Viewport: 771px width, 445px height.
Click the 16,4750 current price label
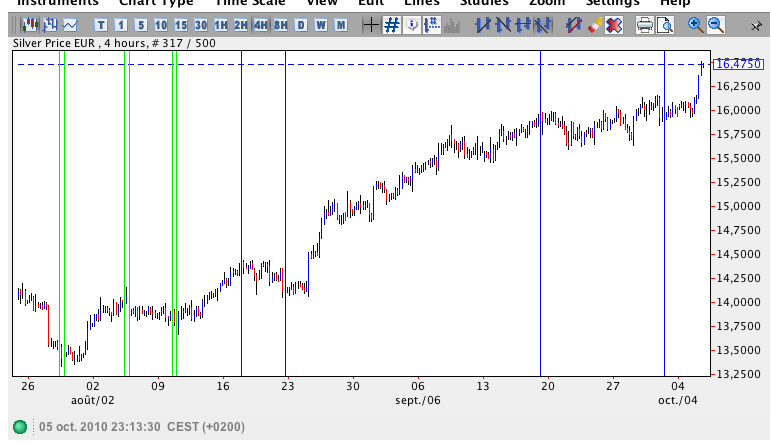pyautogui.click(x=738, y=64)
